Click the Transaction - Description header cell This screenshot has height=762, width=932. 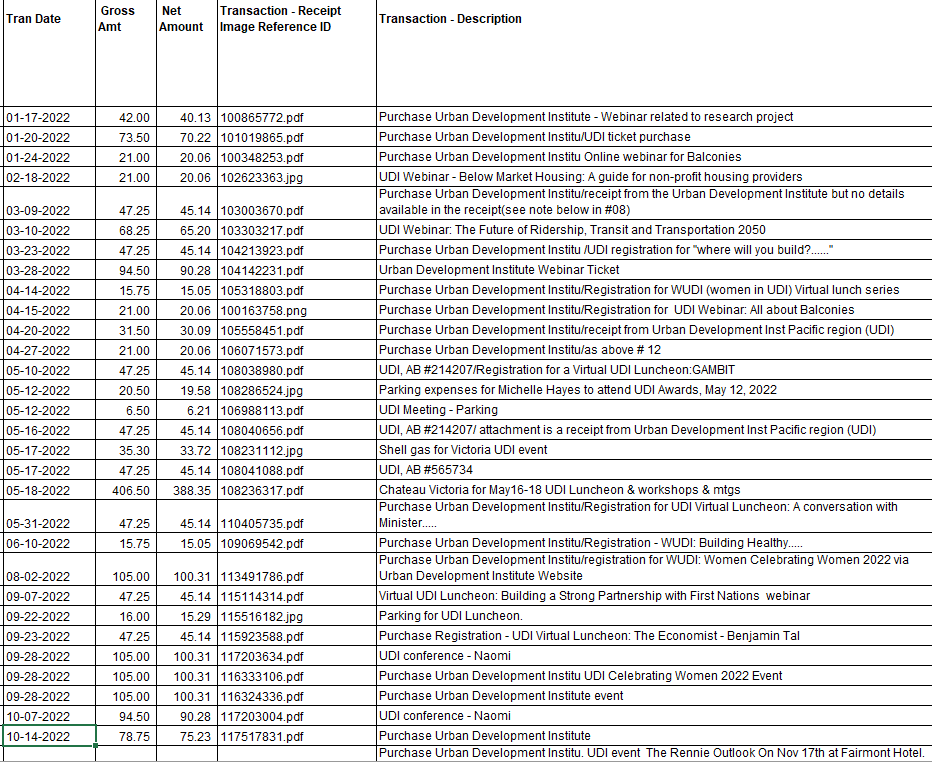coord(450,19)
